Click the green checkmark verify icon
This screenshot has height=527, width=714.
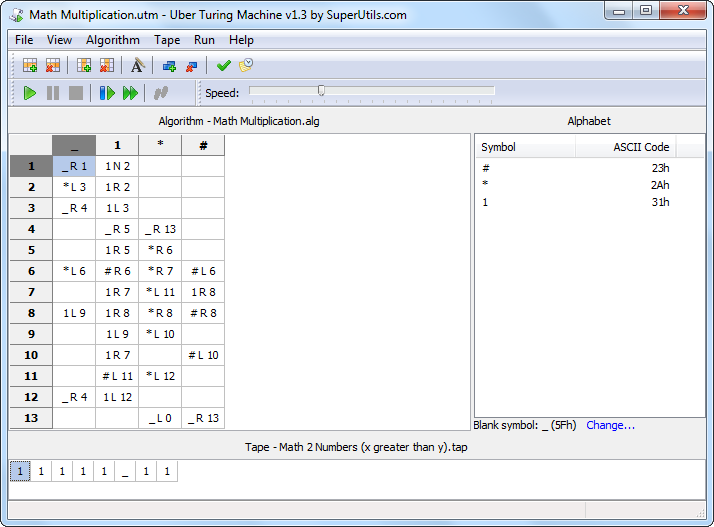[x=224, y=66]
